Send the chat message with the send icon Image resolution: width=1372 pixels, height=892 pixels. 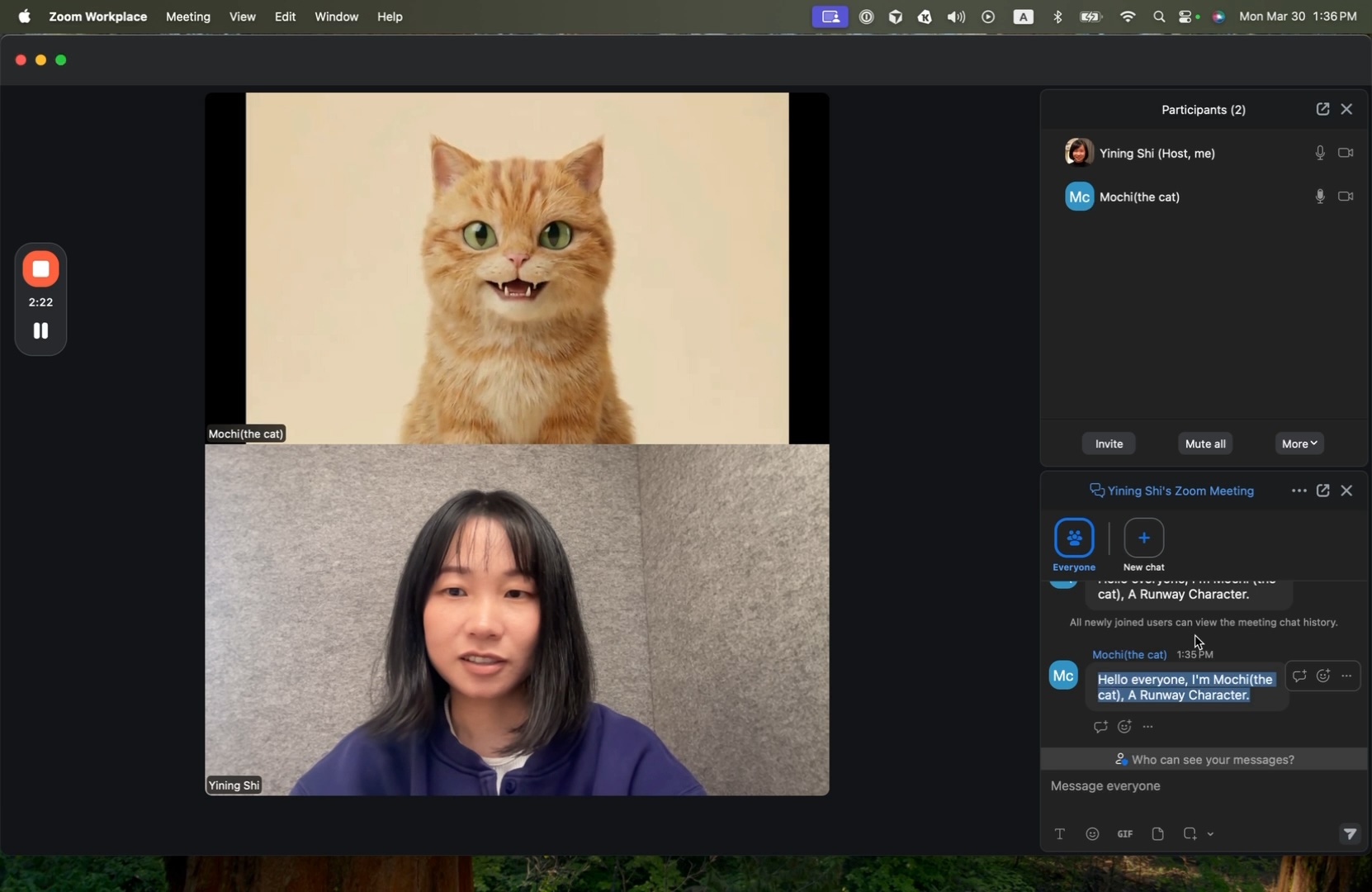pyautogui.click(x=1350, y=834)
